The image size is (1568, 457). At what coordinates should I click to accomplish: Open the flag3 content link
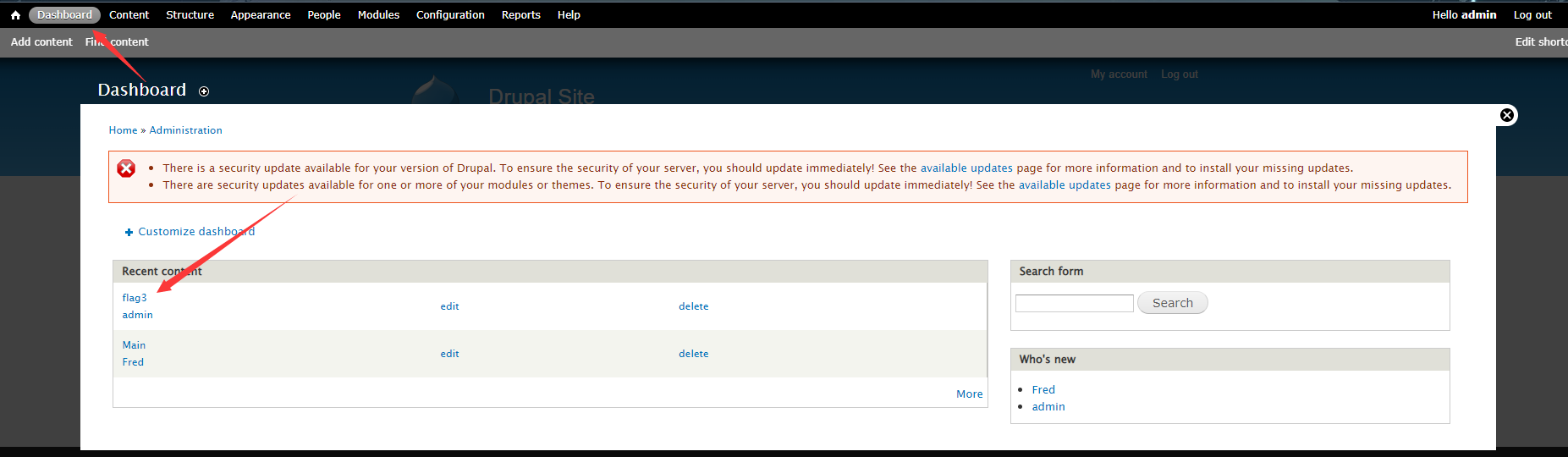click(x=135, y=298)
